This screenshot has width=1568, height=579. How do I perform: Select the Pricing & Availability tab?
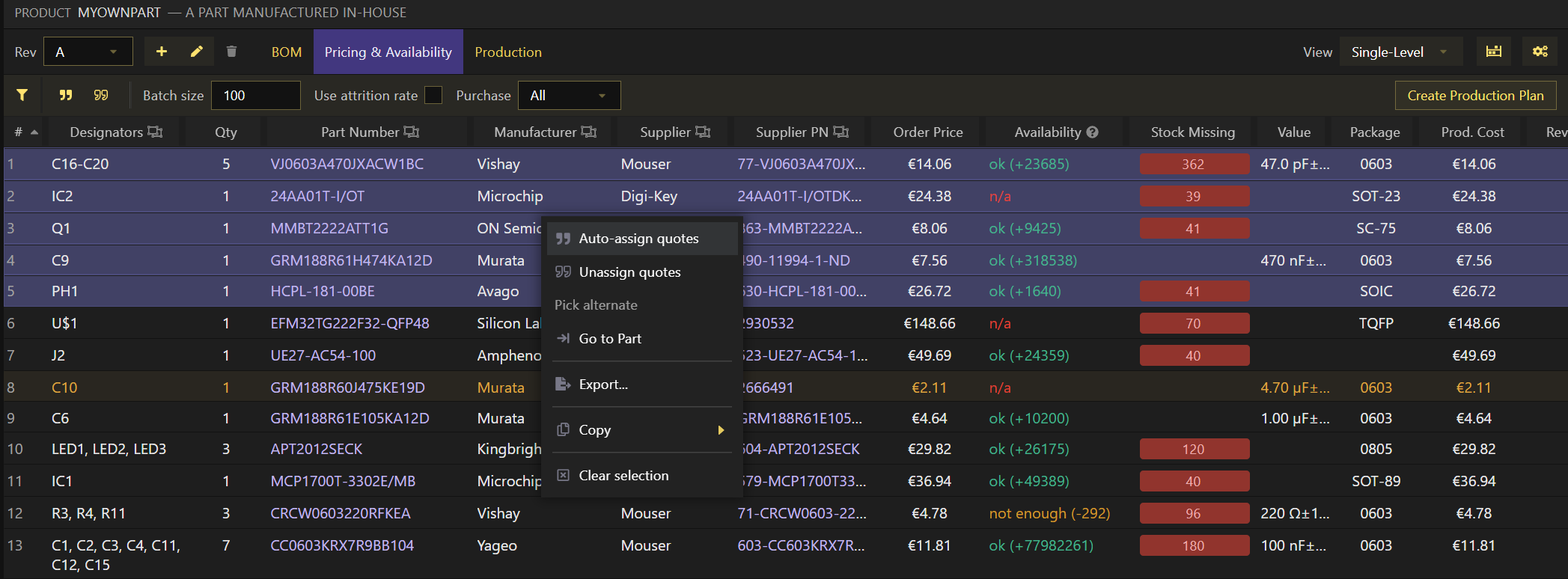pos(388,52)
